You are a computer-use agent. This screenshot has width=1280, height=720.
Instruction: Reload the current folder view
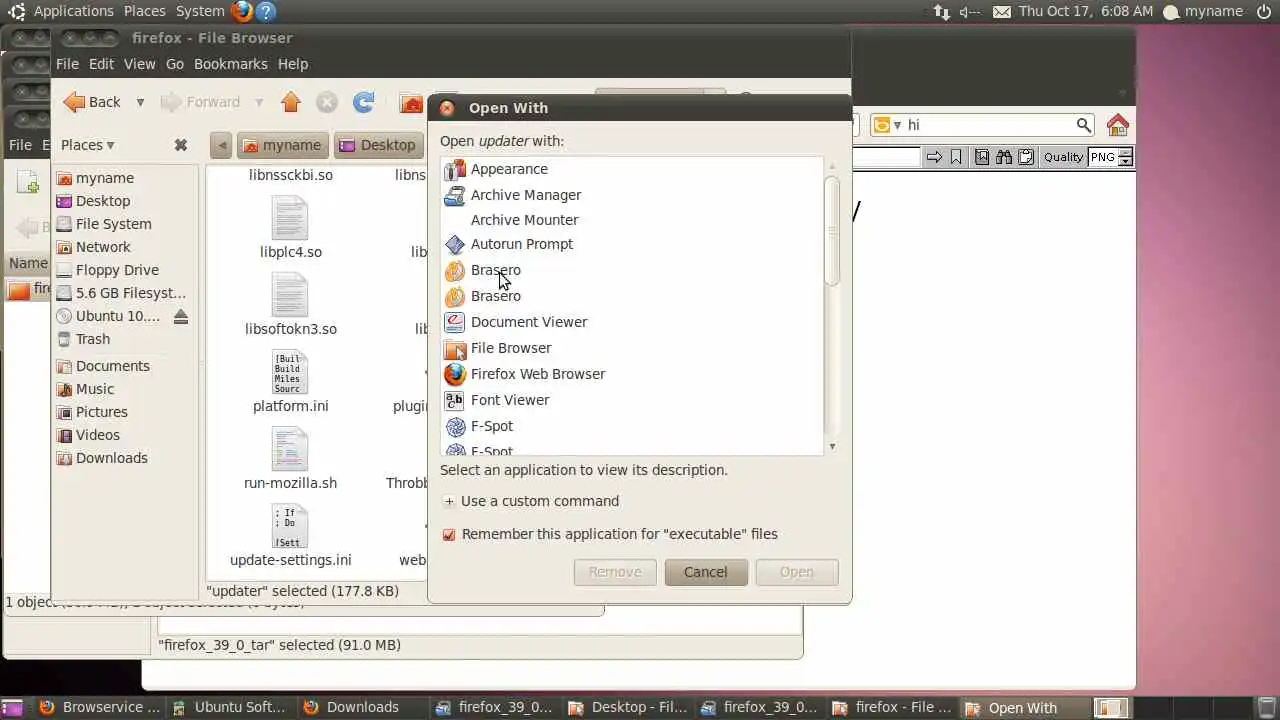pyautogui.click(x=364, y=102)
